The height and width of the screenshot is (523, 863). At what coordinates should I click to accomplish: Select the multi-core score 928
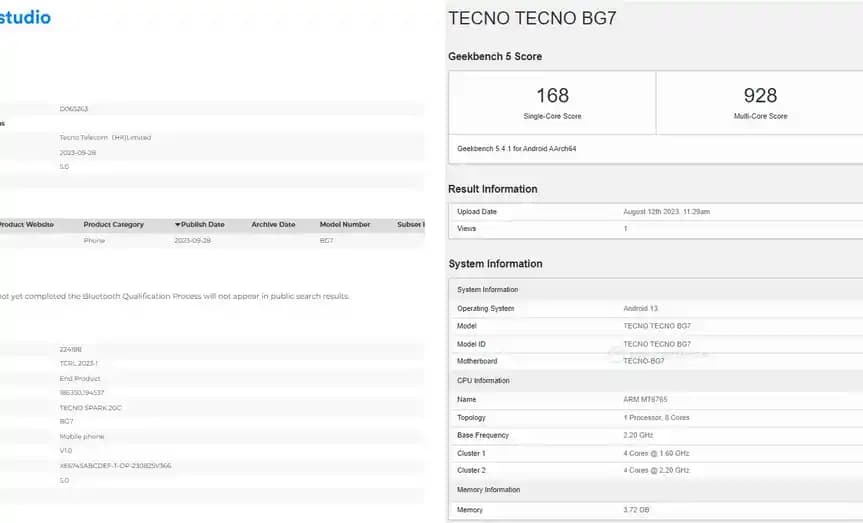click(x=760, y=96)
